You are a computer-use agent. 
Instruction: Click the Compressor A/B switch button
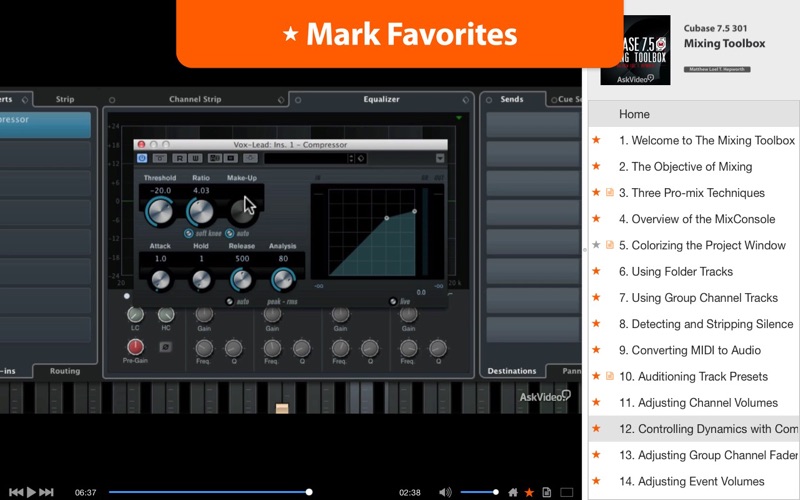(215, 159)
